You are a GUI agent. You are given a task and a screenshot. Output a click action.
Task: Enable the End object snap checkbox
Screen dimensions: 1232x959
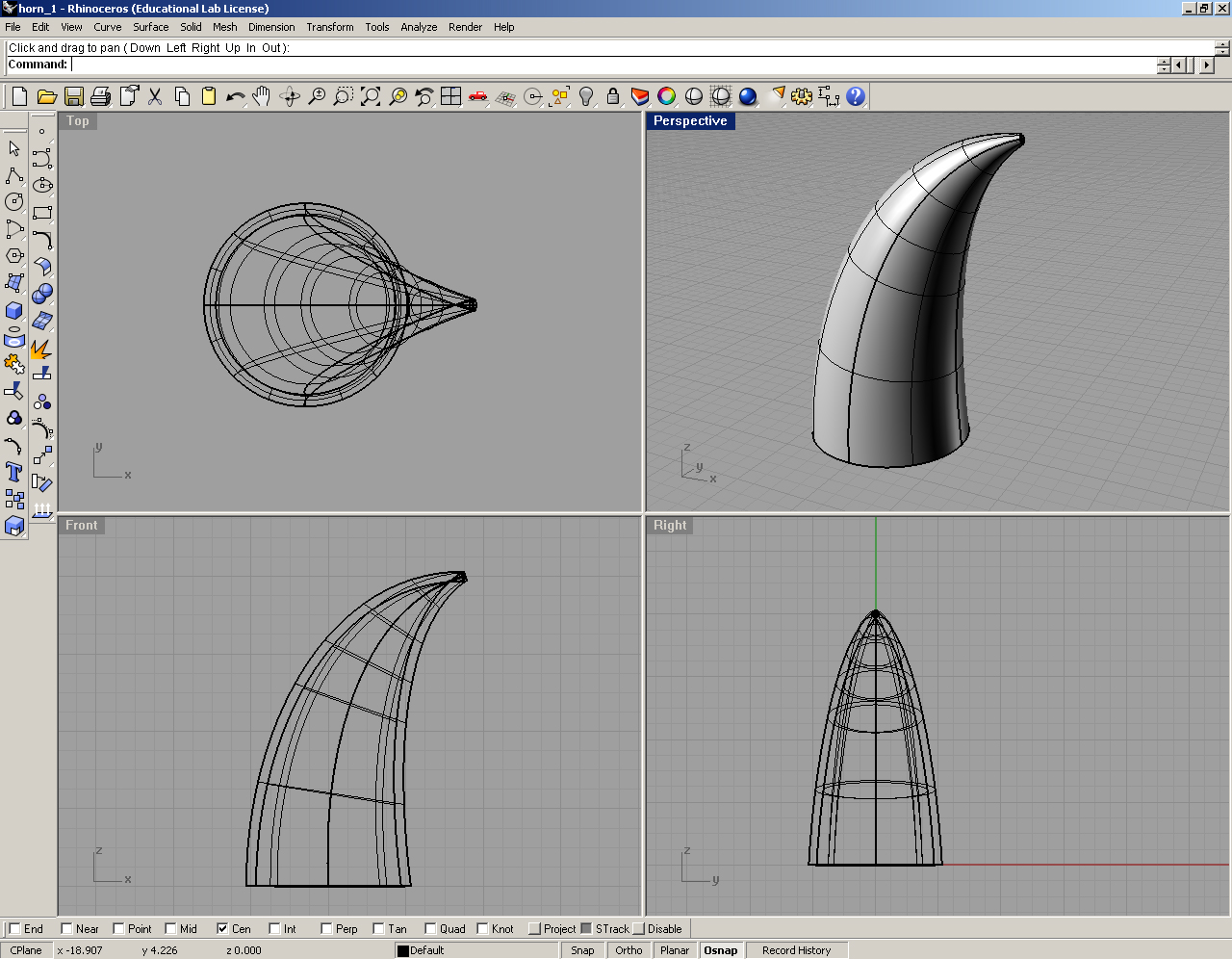tap(14, 929)
